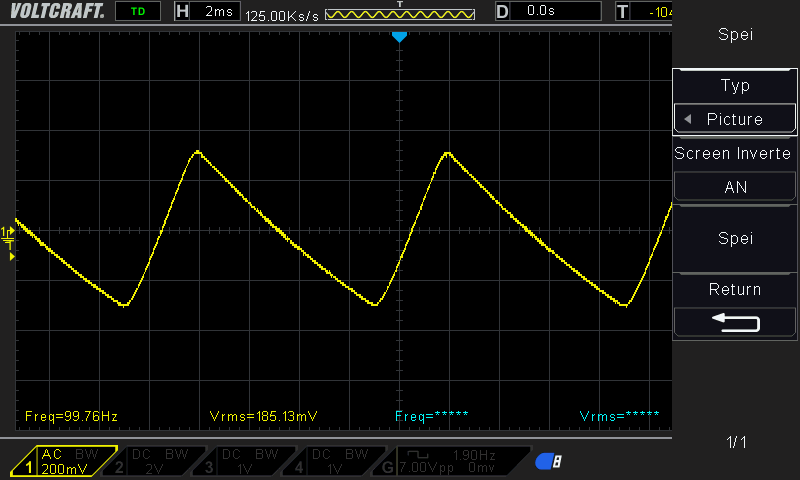
Task: Open channel 1 AC 200mV settings
Action: [x=64, y=461]
